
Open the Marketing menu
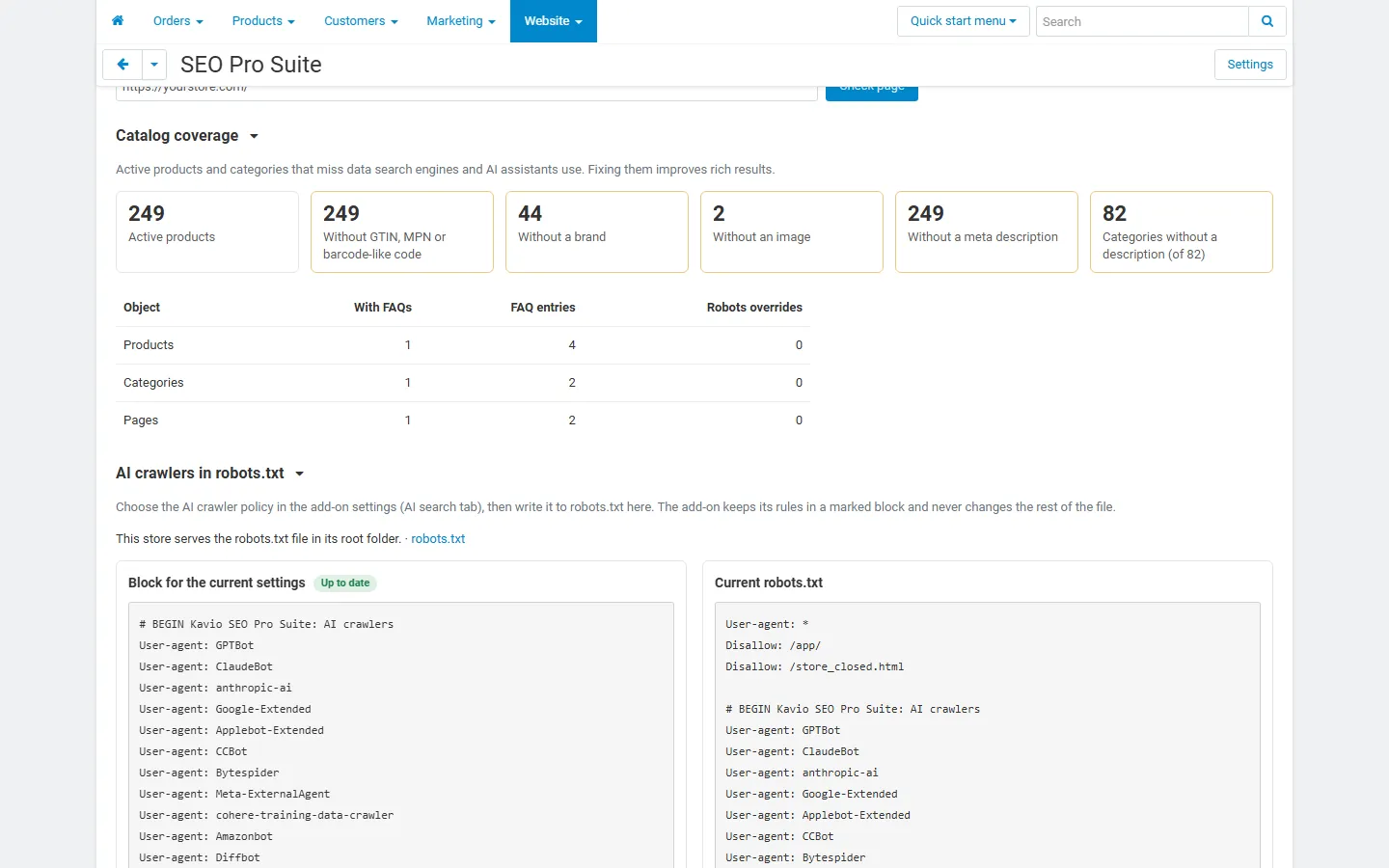[461, 21]
